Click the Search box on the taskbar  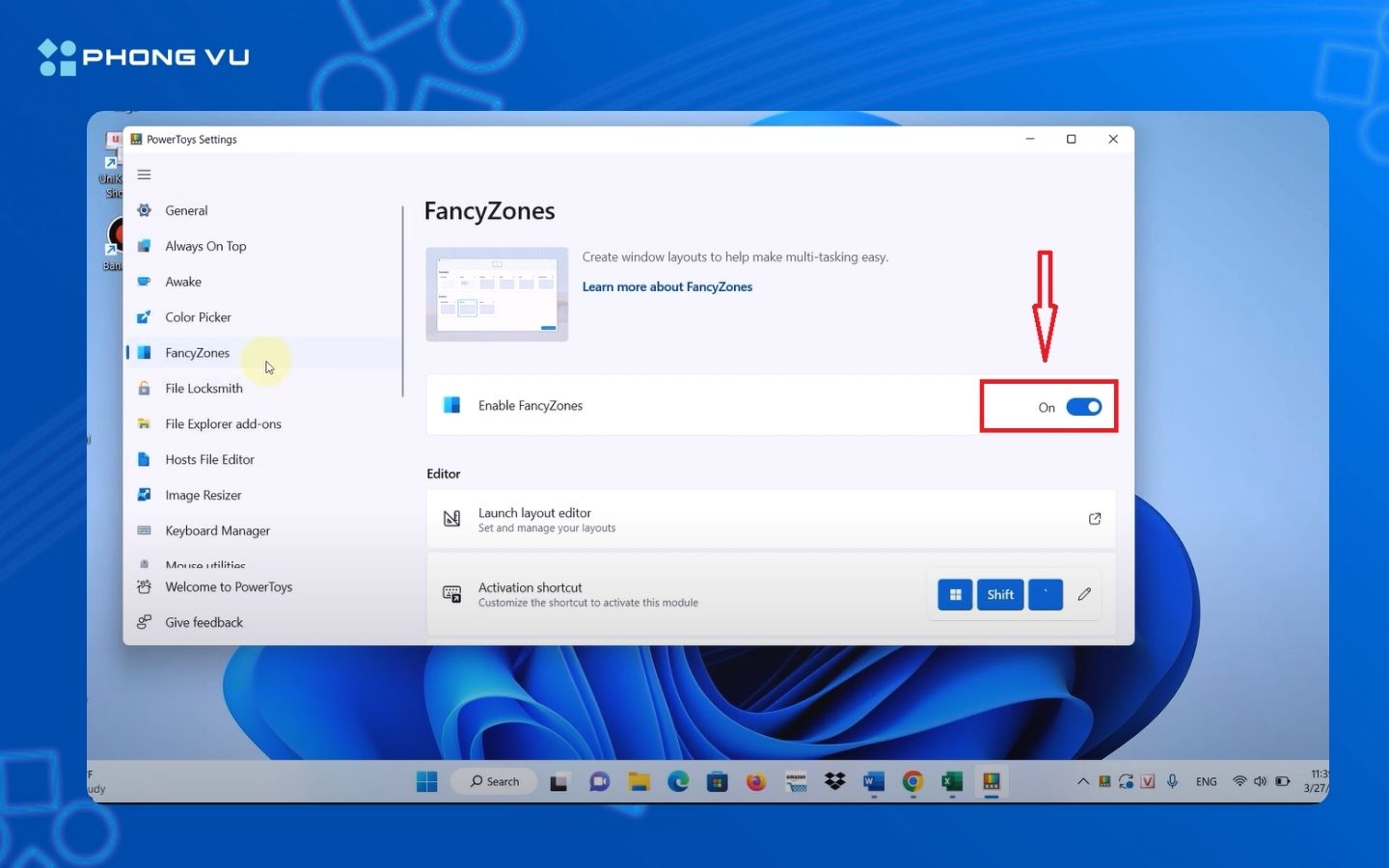coord(494,781)
